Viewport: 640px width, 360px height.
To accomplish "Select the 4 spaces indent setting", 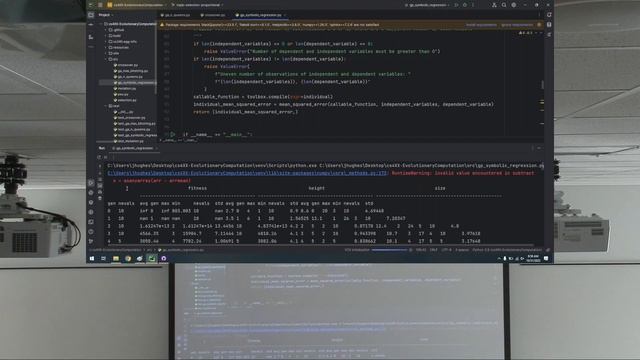I will (462, 250).
